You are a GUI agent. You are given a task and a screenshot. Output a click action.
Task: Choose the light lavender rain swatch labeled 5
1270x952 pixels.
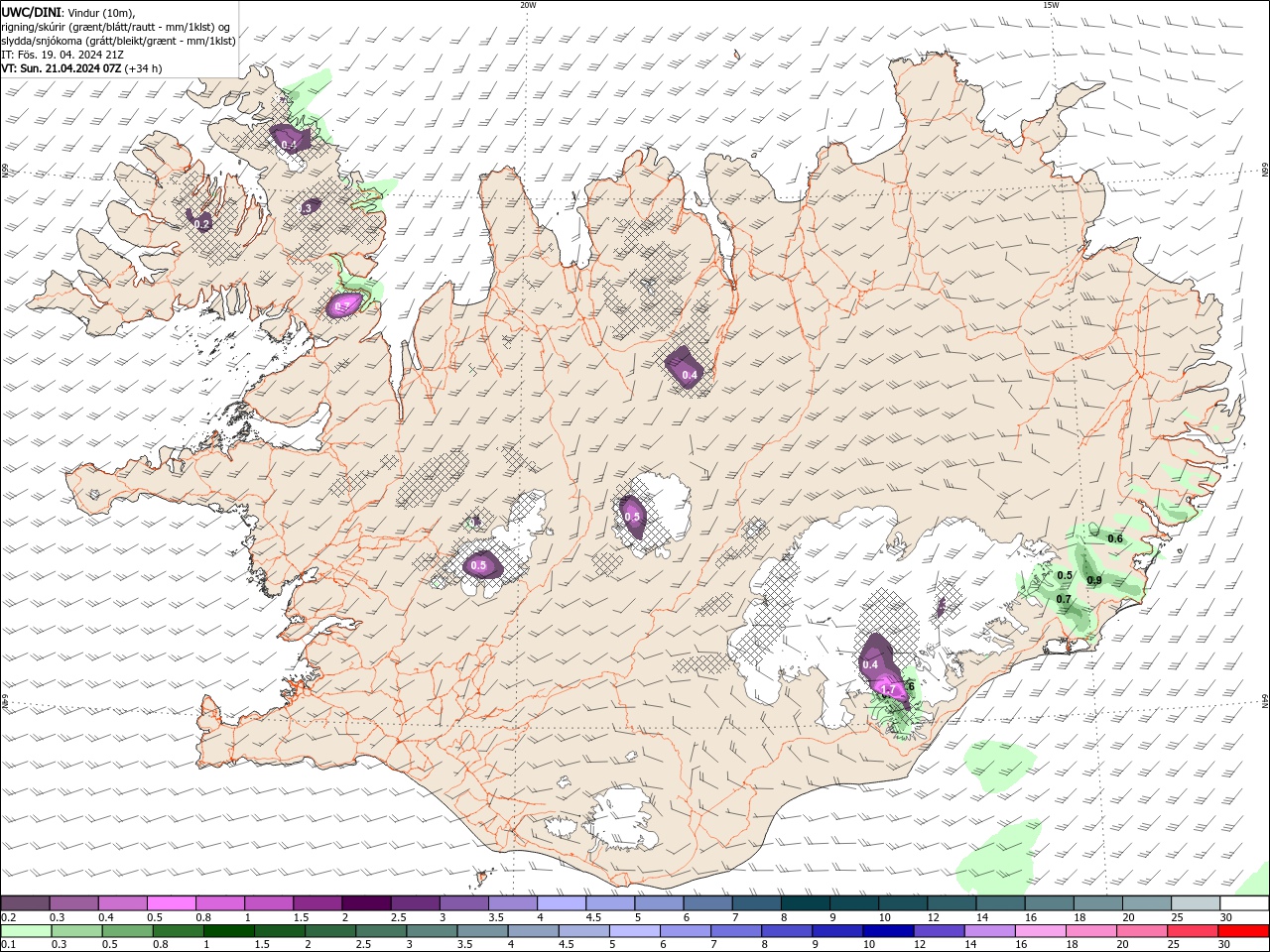[x=635, y=931]
